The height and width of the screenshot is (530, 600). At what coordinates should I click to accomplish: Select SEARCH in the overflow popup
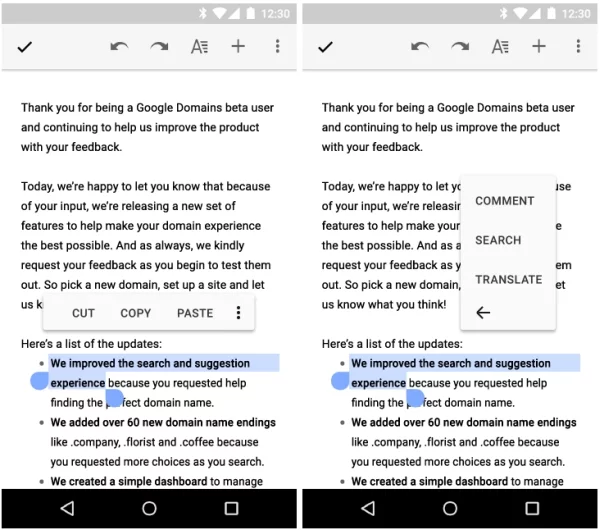(x=498, y=240)
